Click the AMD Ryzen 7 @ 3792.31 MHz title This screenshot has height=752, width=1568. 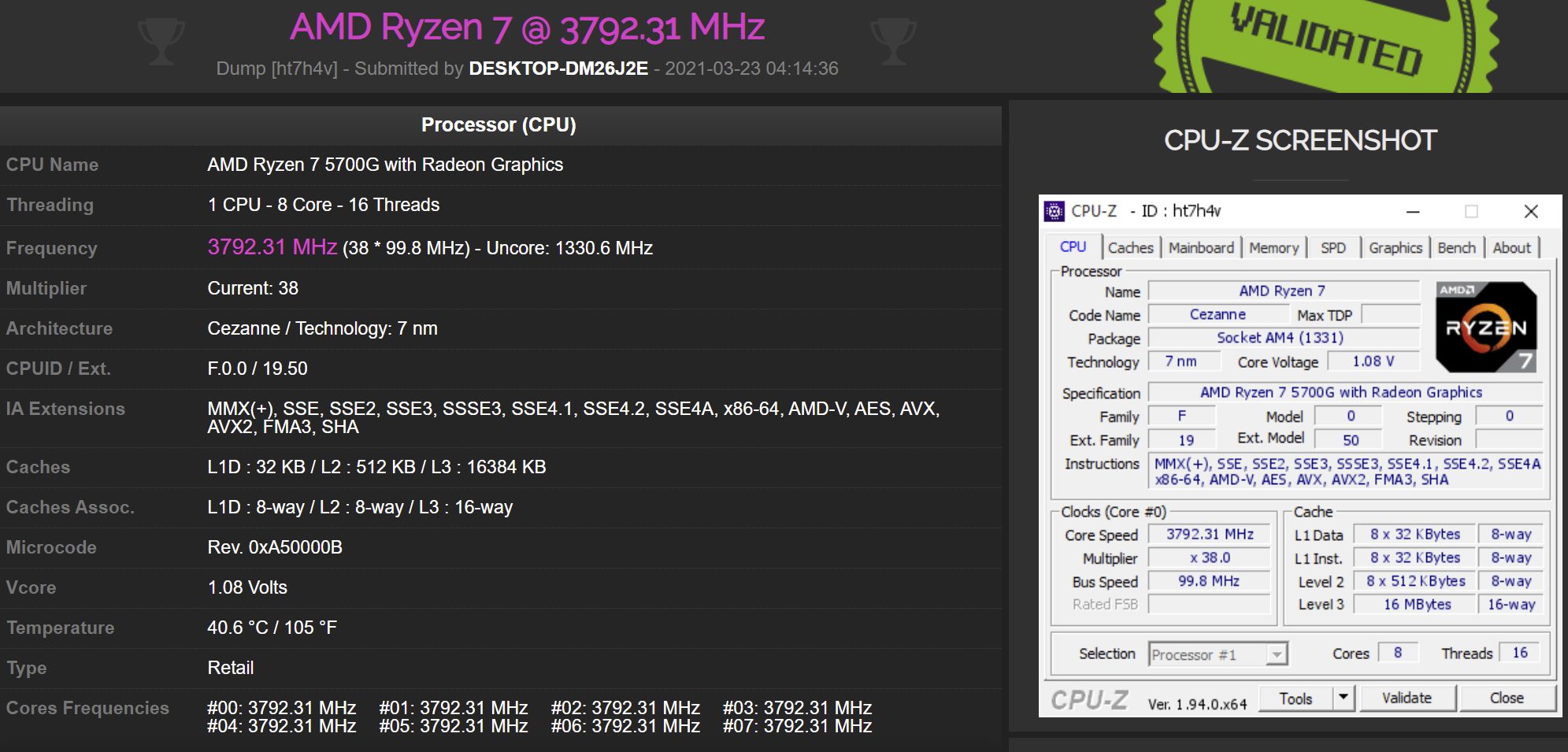point(528,28)
